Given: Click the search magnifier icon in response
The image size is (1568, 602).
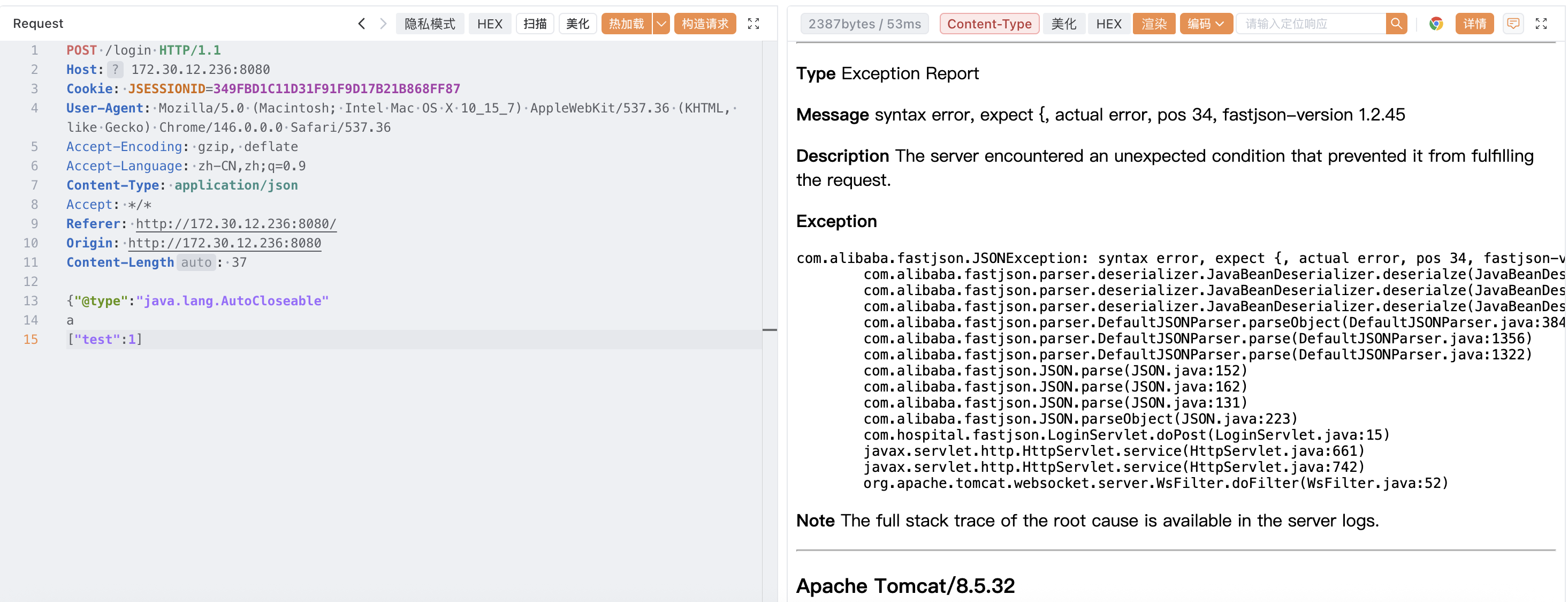Looking at the screenshot, I should (1396, 24).
